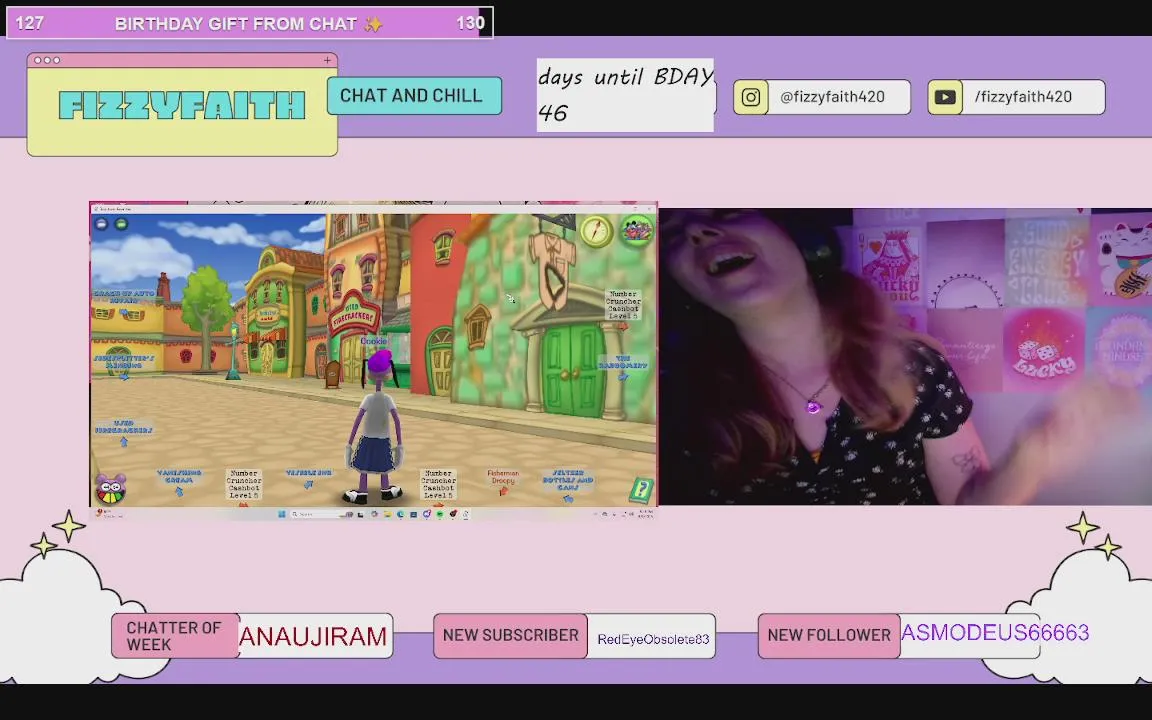The image size is (1152, 720).
Task: Click the Task View taskbar icon
Action: coord(361,514)
